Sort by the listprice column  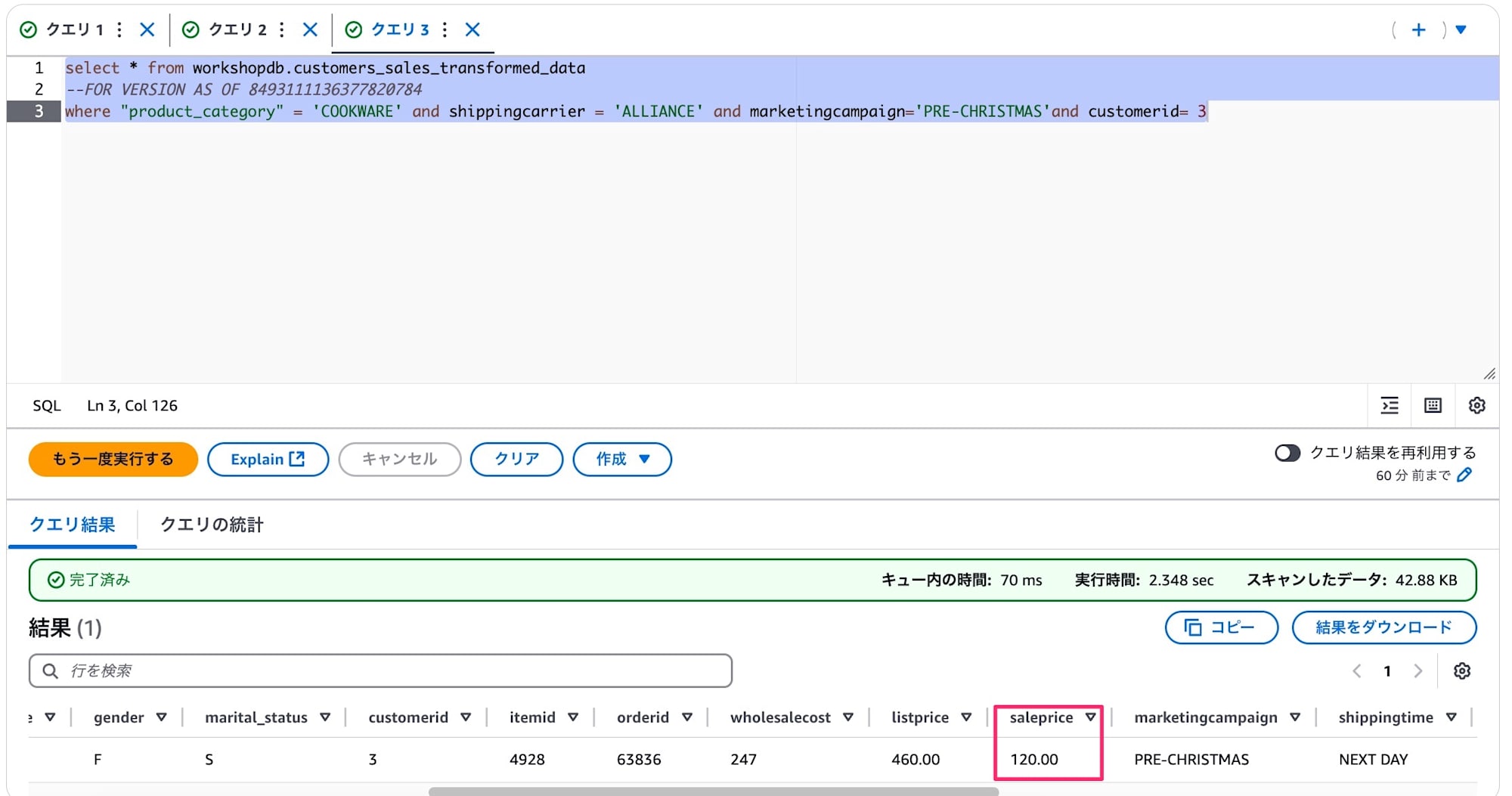[x=966, y=717]
